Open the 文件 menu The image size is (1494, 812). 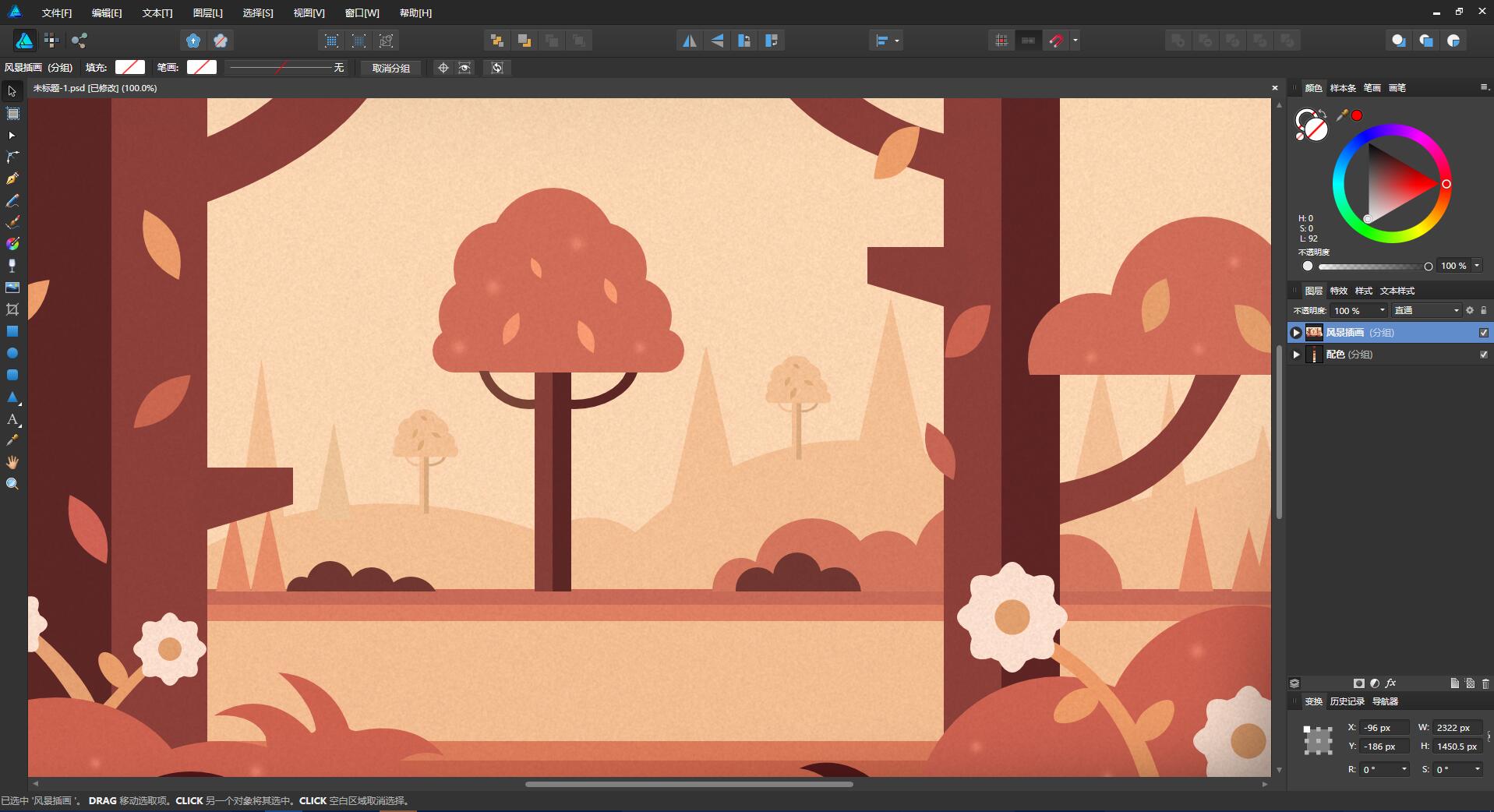(56, 12)
